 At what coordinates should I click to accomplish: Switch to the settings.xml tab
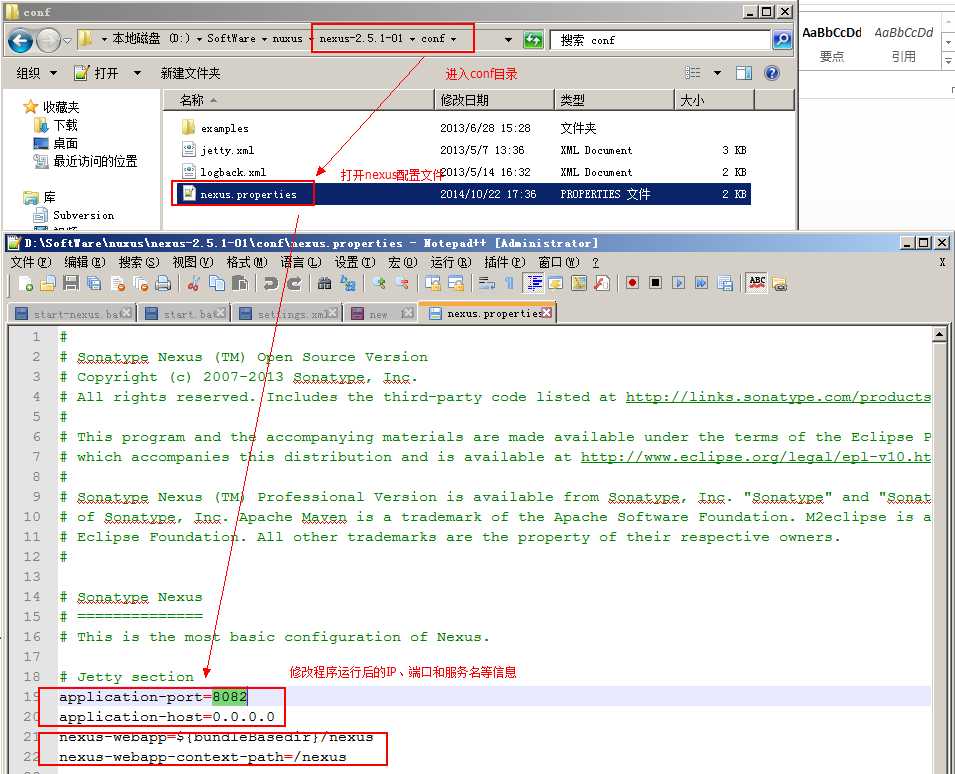click(x=289, y=314)
